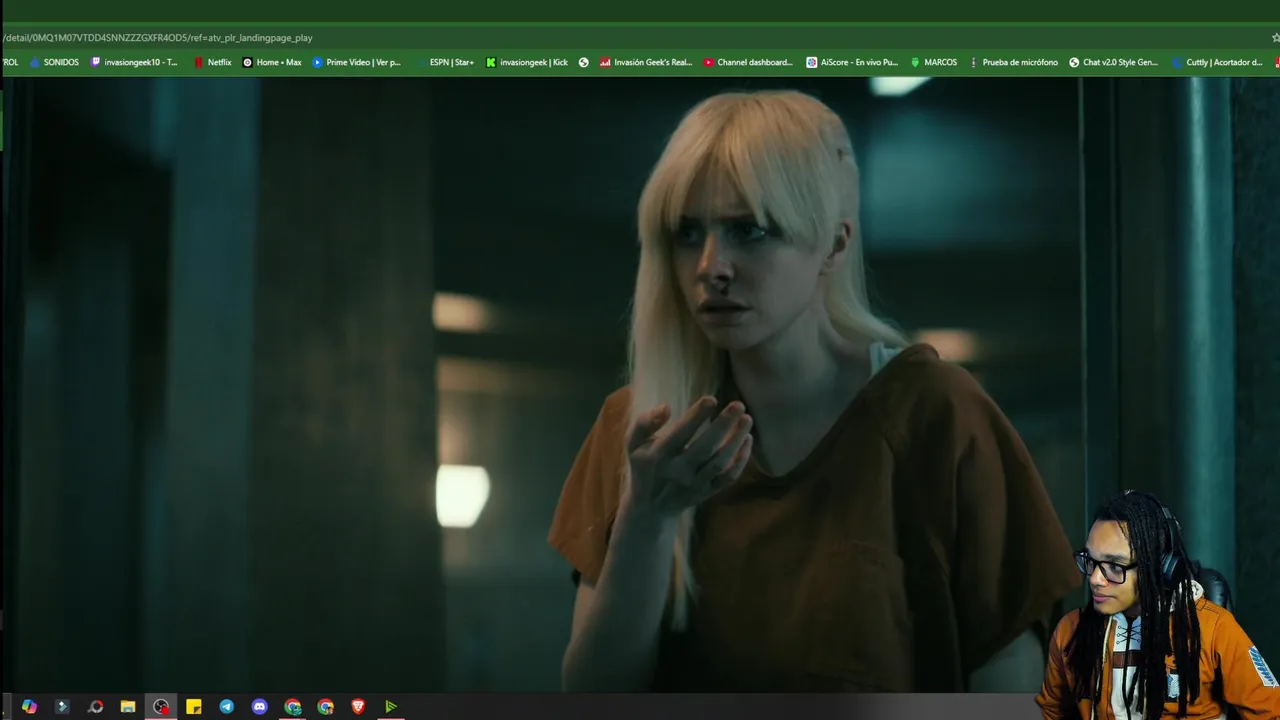The width and height of the screenshot is (1280, 720).
Task: Open the AiScore - En vivo bookmark
Action: click(852, 62)
